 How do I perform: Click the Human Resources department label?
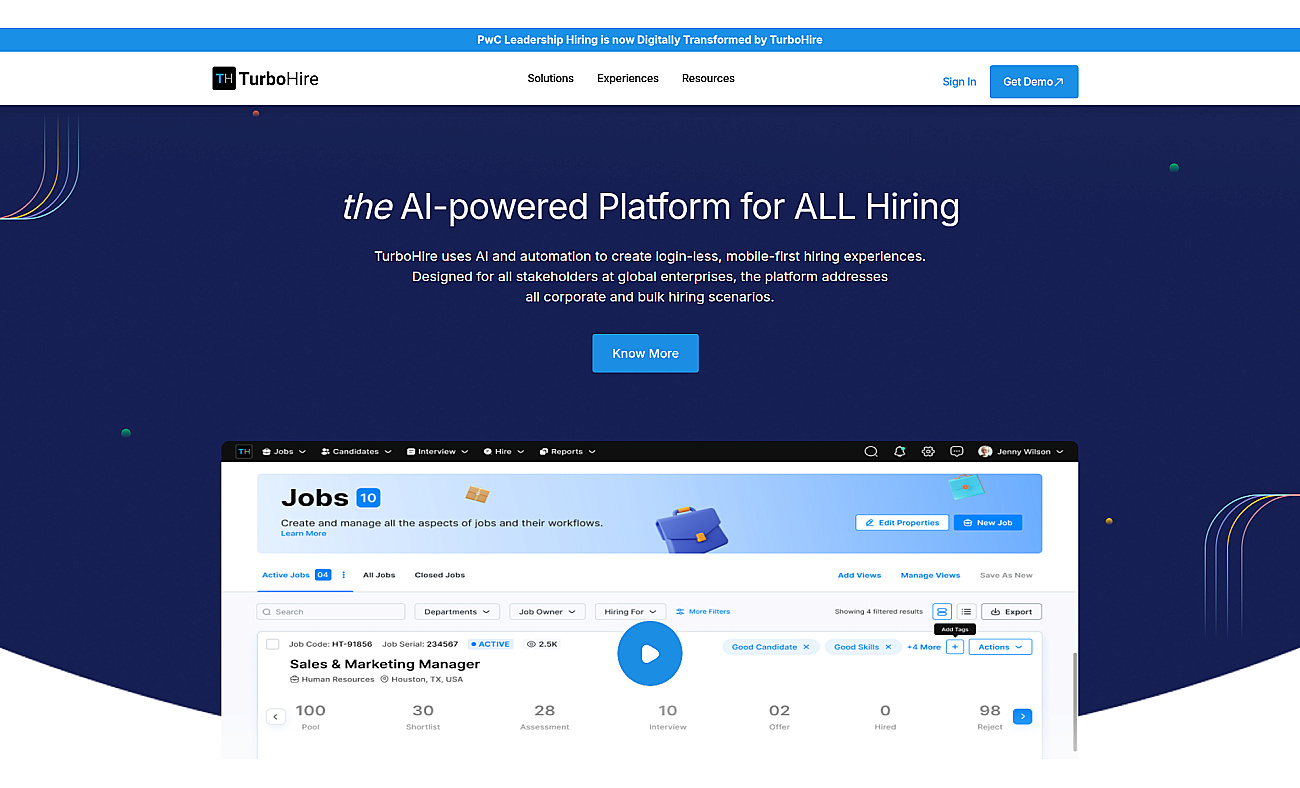(332, 679)
